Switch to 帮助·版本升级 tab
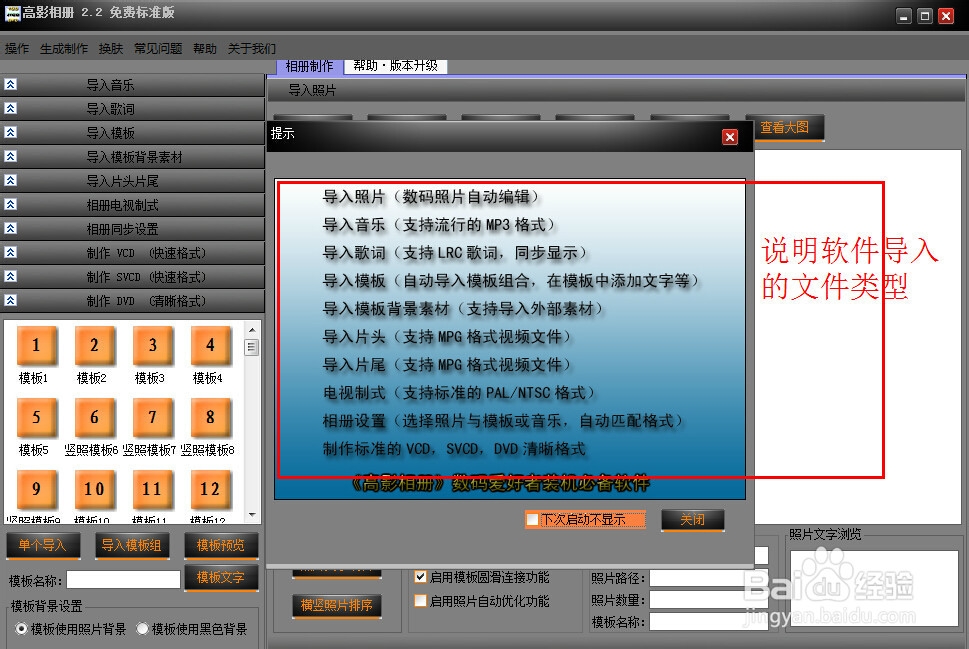Image resolution: width=969 pixels, height=649 pixels. coord(396,66)
